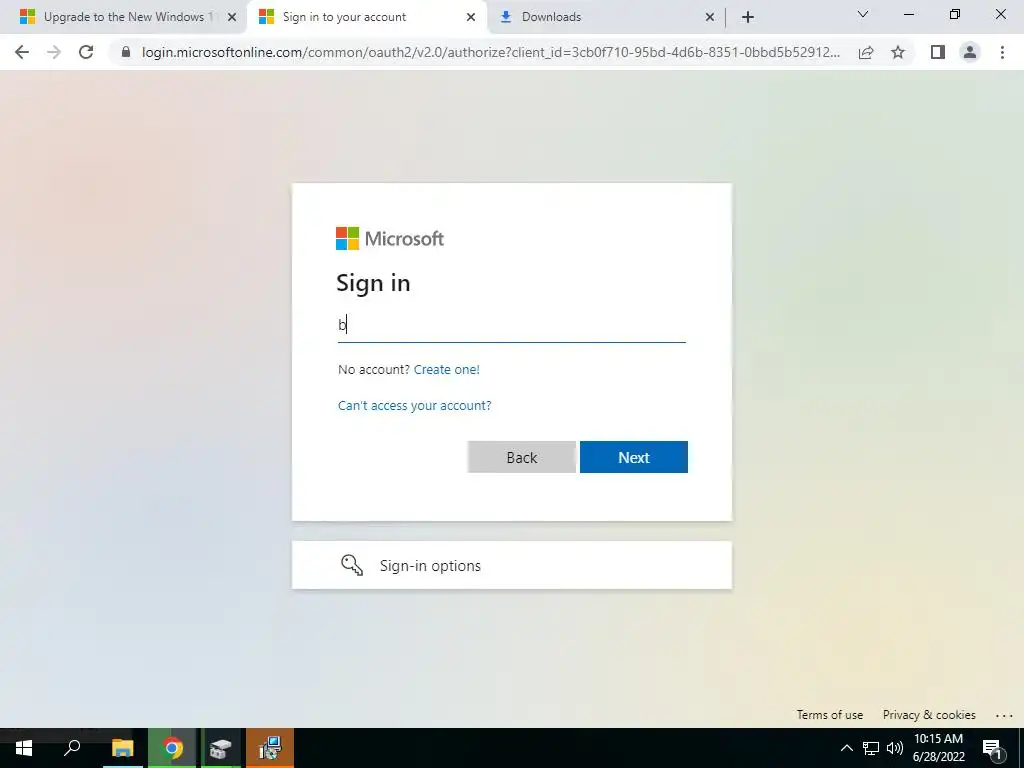
Task: Open the notification center icon
Action: [x=992, y=748]
